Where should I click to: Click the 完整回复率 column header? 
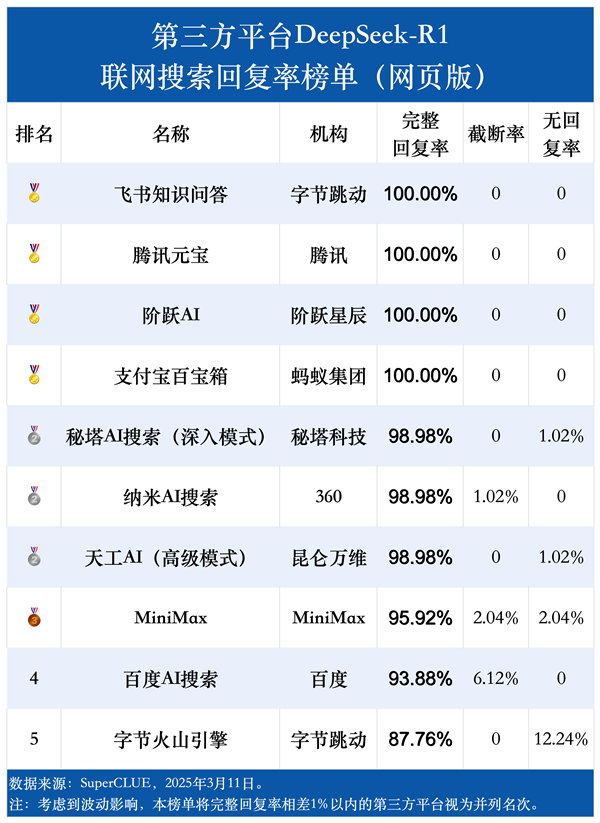point(420,134)
